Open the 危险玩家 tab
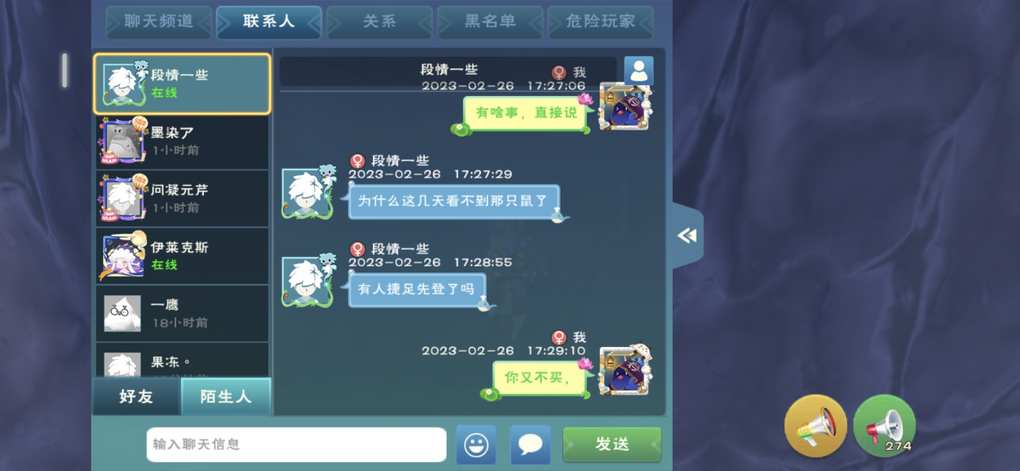Image resolution: width=1020 pixels, height=471 pixels. point(600,22)
